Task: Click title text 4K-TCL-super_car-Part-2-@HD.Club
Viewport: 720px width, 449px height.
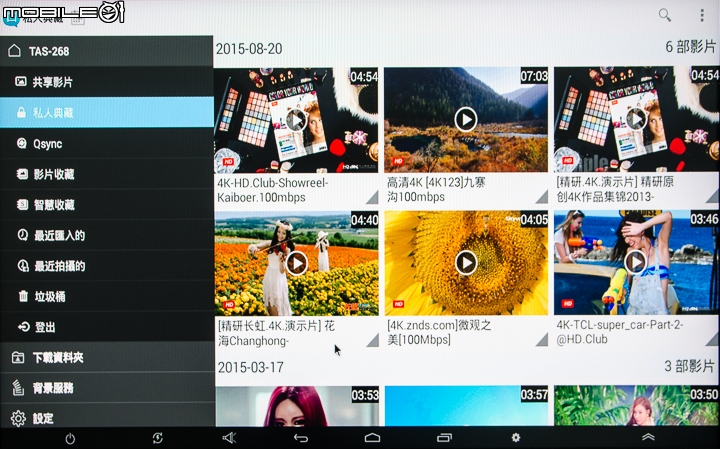Action: (620, 332)
